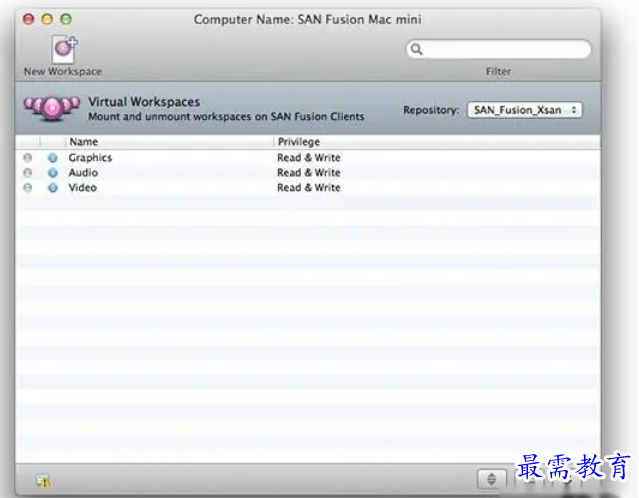Toggle mount status circle for Audio row
This screenshot has height=498, width=639.
[28, 173]
